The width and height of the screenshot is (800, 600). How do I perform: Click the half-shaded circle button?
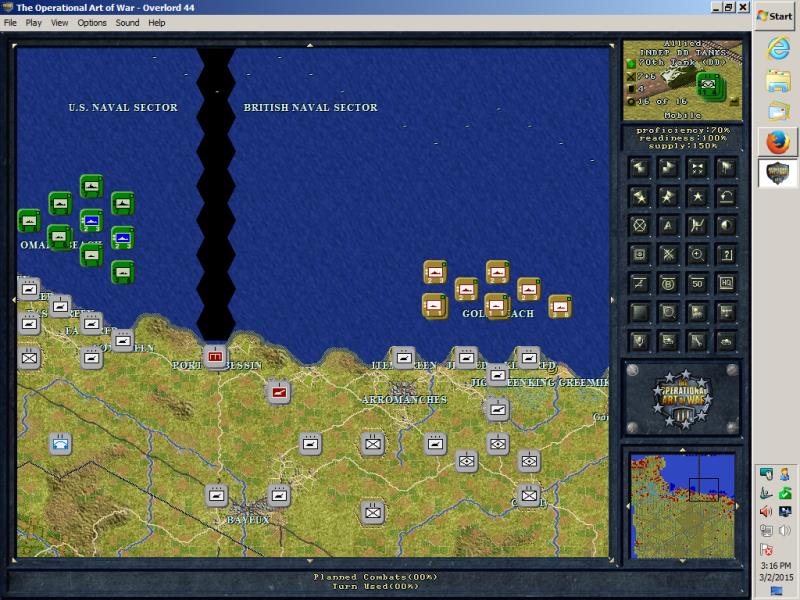click(727, 226)
